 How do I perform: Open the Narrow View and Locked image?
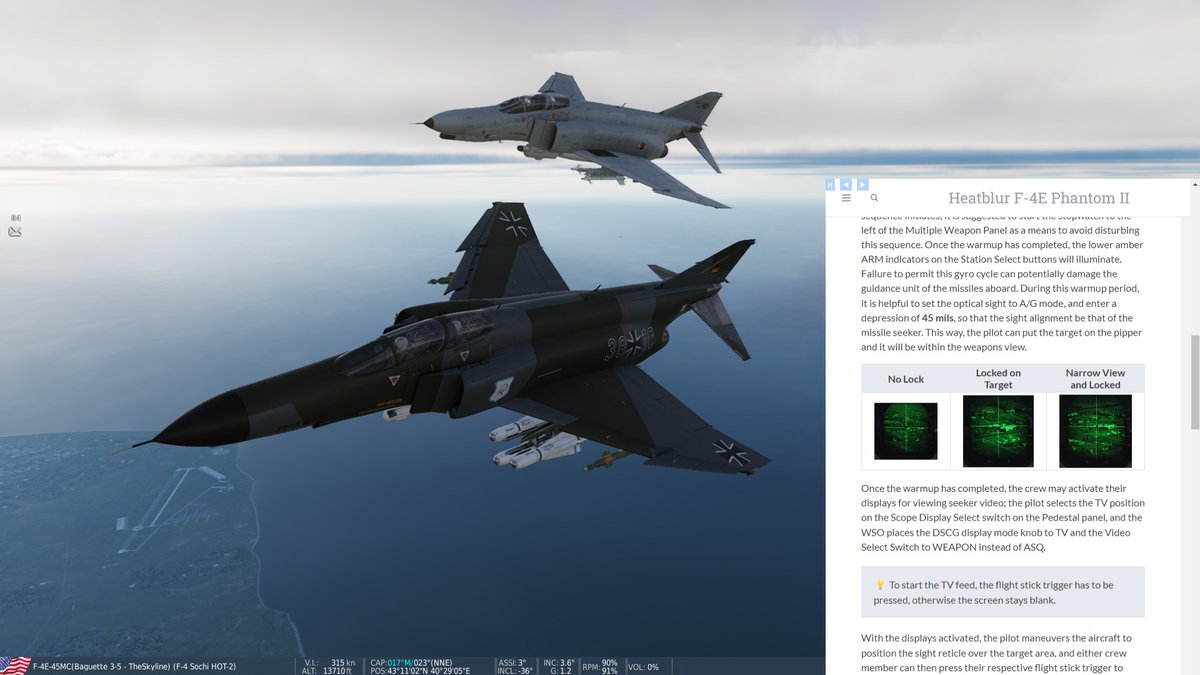(1095, 431)
